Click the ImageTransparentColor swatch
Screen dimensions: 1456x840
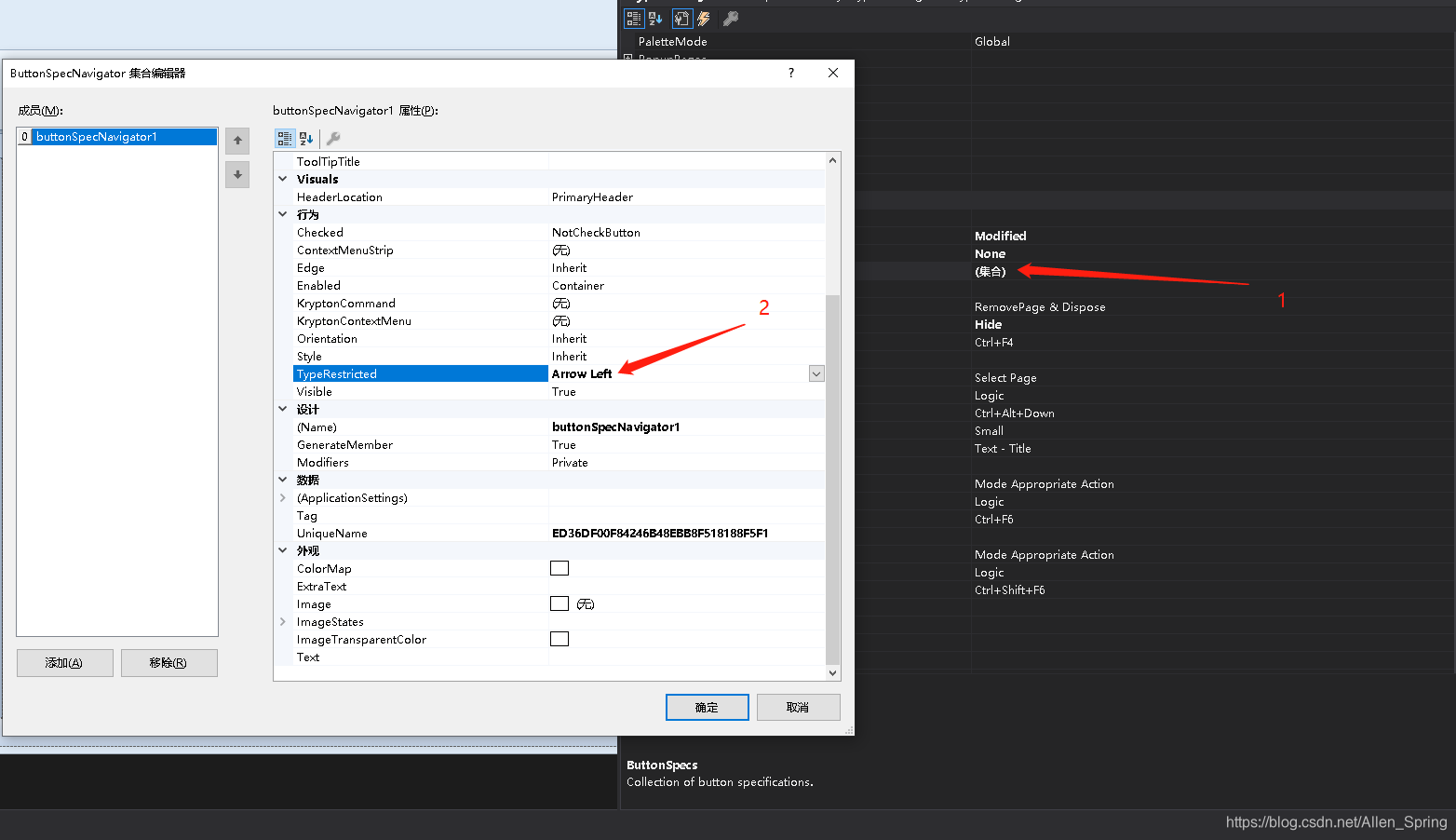click(x=559, y=639)
